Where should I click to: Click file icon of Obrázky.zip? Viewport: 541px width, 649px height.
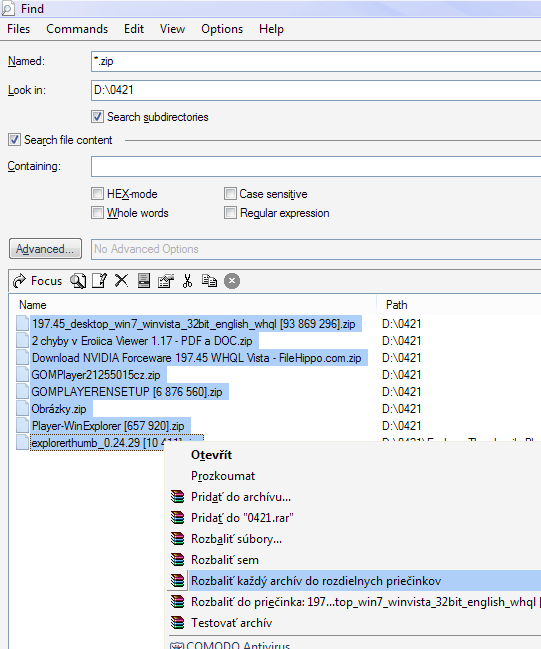[x=22, y=409]
